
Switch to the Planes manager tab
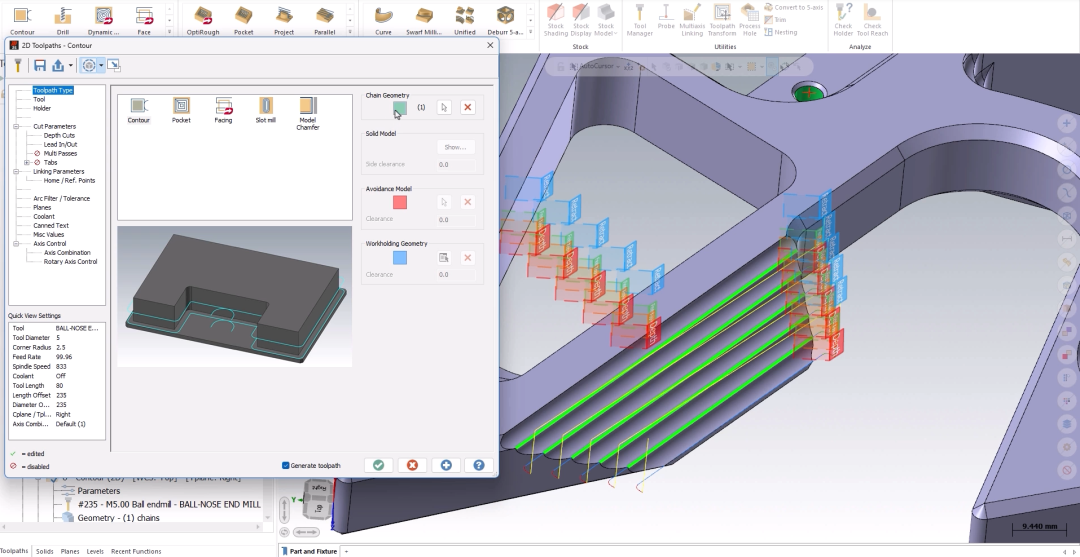click(70, 551)
